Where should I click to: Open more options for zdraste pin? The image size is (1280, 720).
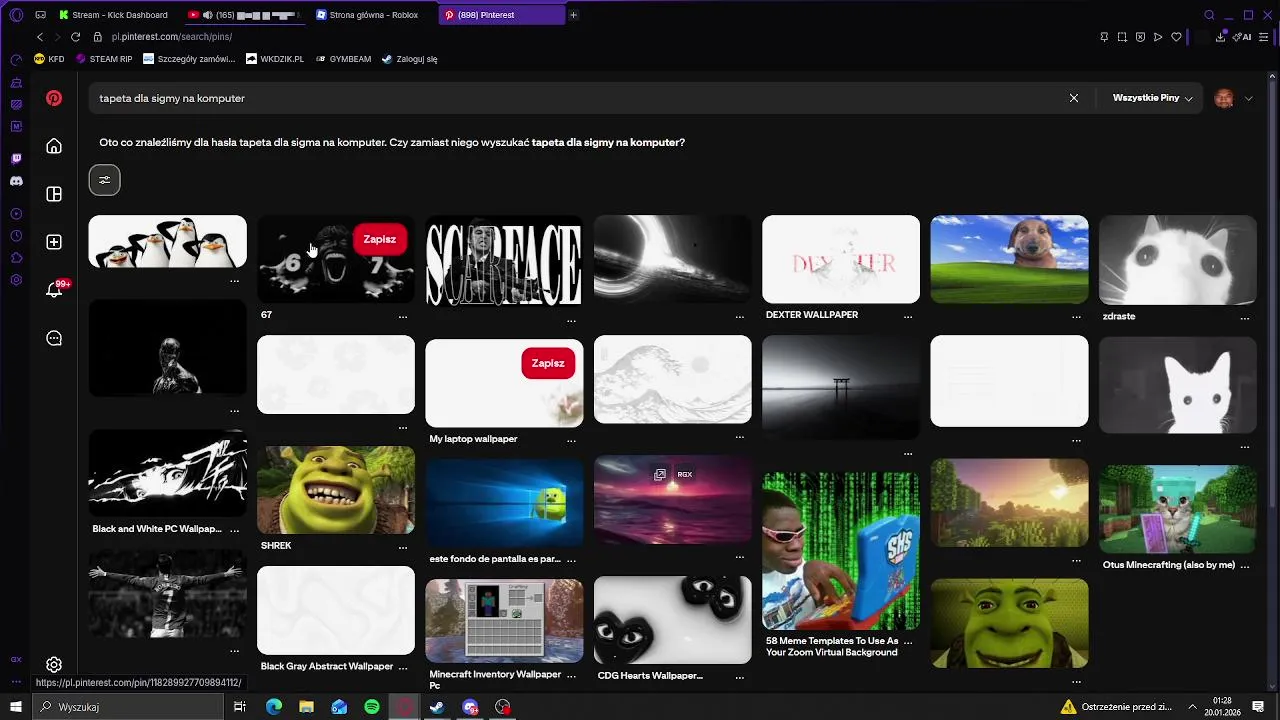(1245, 317)
